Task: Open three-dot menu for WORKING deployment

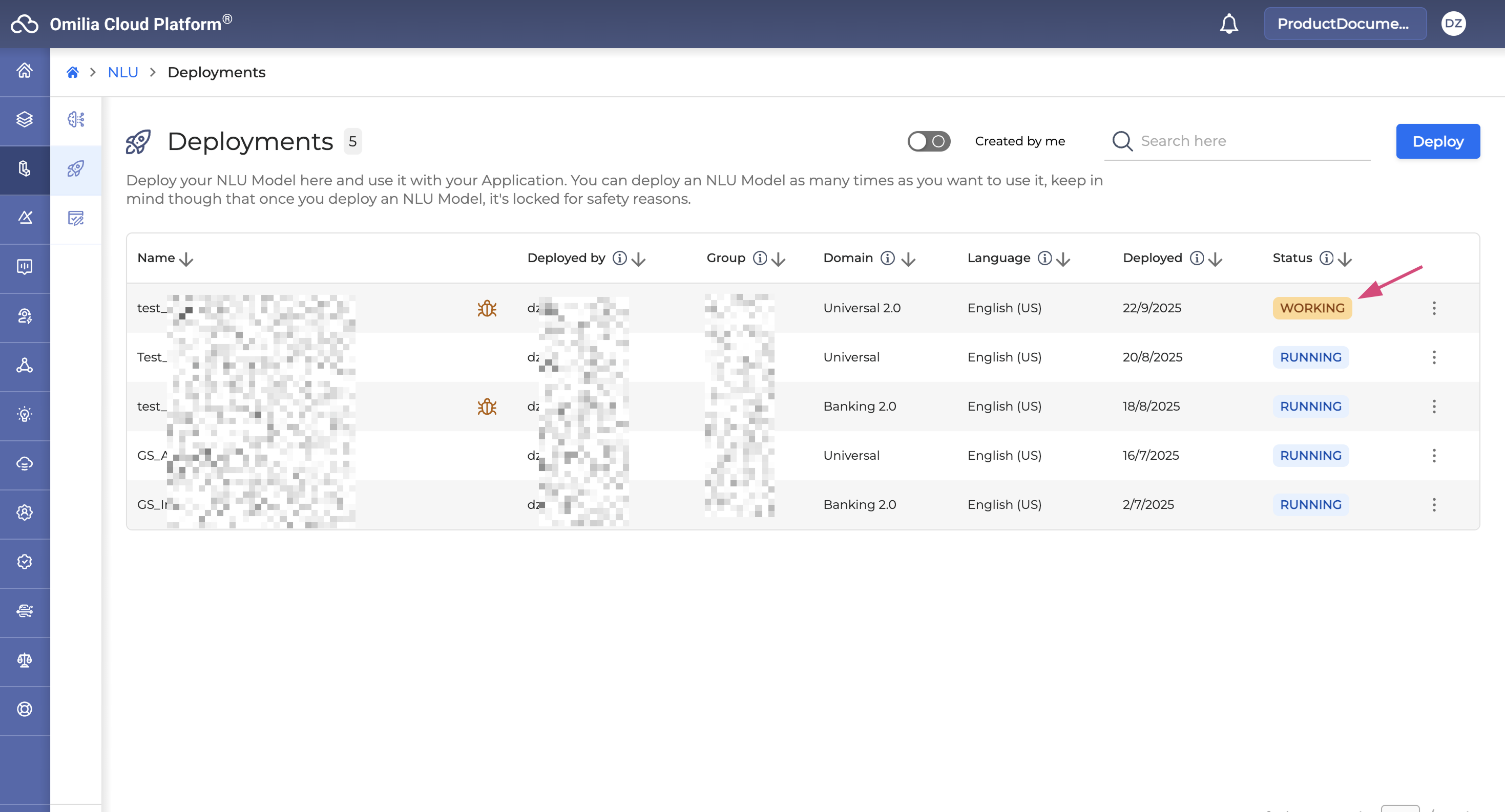Action: [1434, 308]
